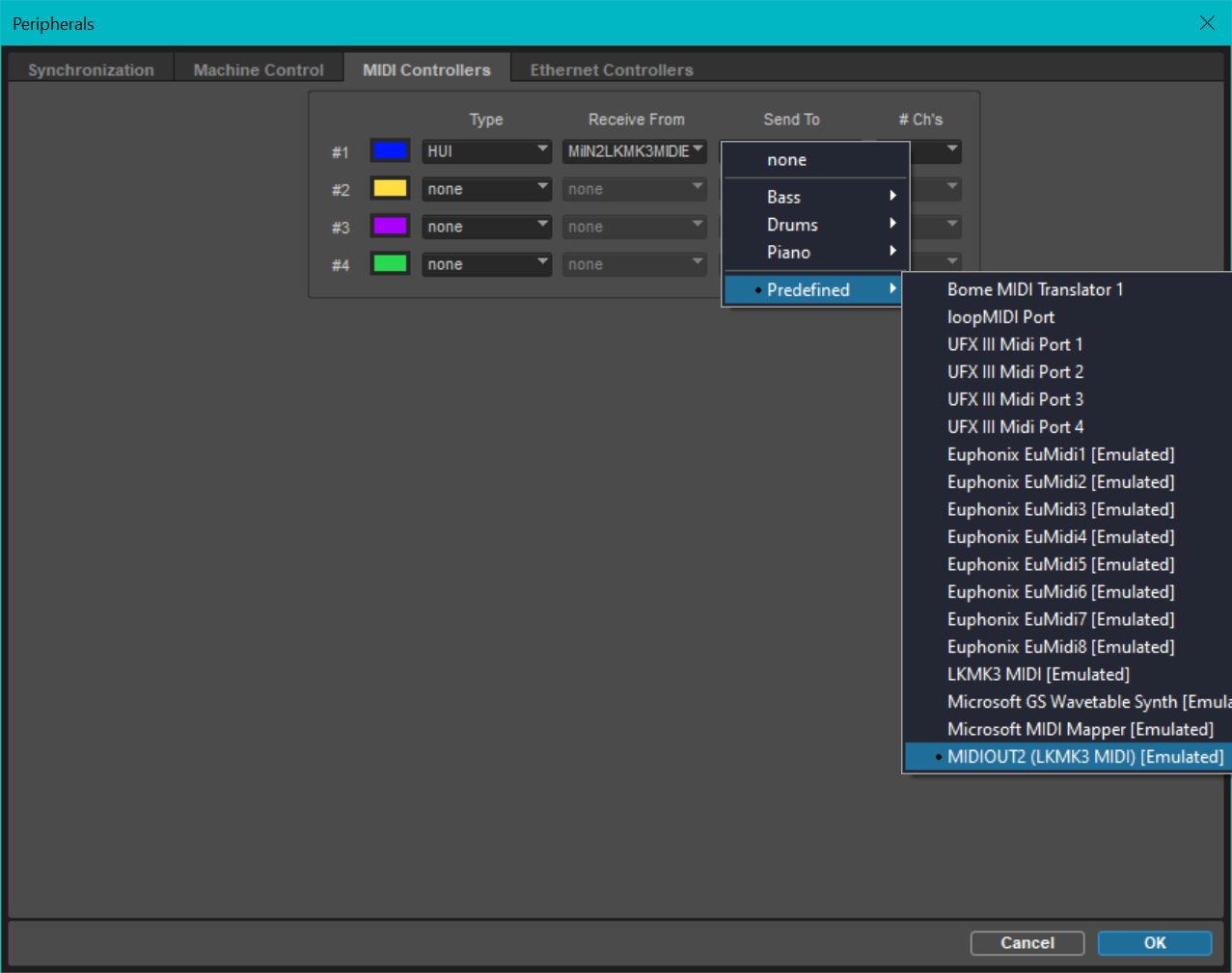This screenshot has width=1232, height=973.
Task: Open the HUI Type dropdown for row #1
Action: [486, 151]
